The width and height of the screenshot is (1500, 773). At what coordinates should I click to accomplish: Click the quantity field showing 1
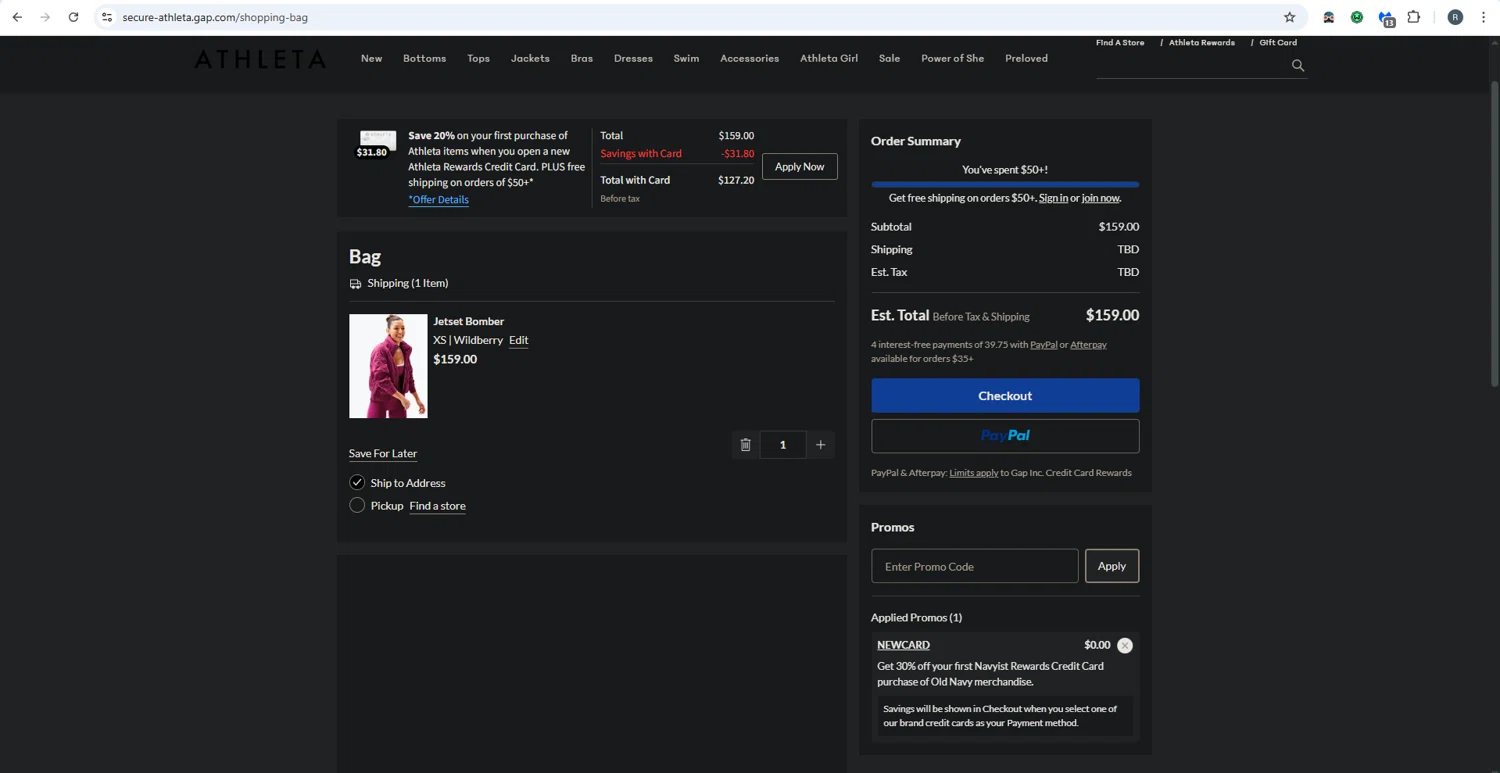(x=782, y=445)
